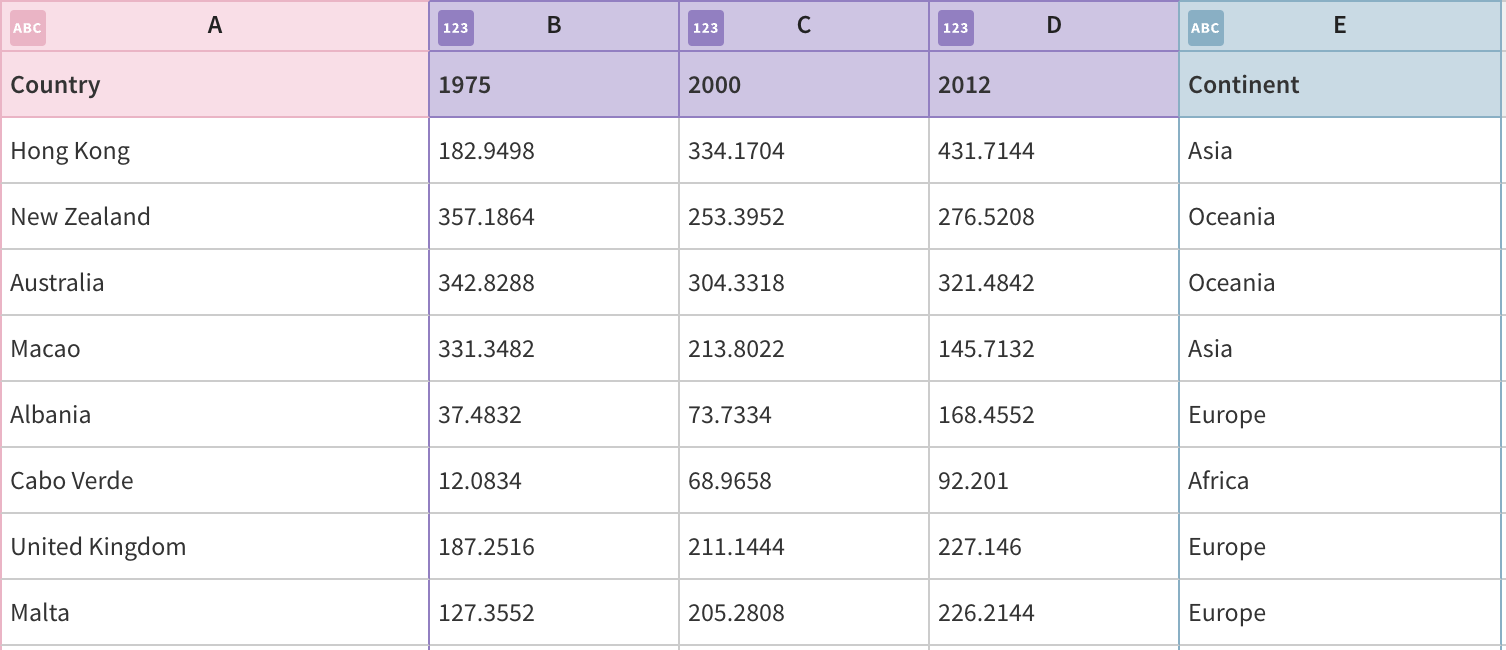Viewport: 1506px width, 650px height.
Task: Click the Continent header cell
Action: [1340, 85]
